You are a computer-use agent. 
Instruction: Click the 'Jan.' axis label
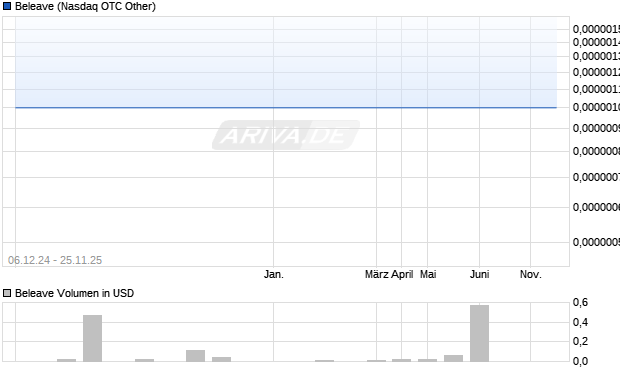[x=274, y=274]
